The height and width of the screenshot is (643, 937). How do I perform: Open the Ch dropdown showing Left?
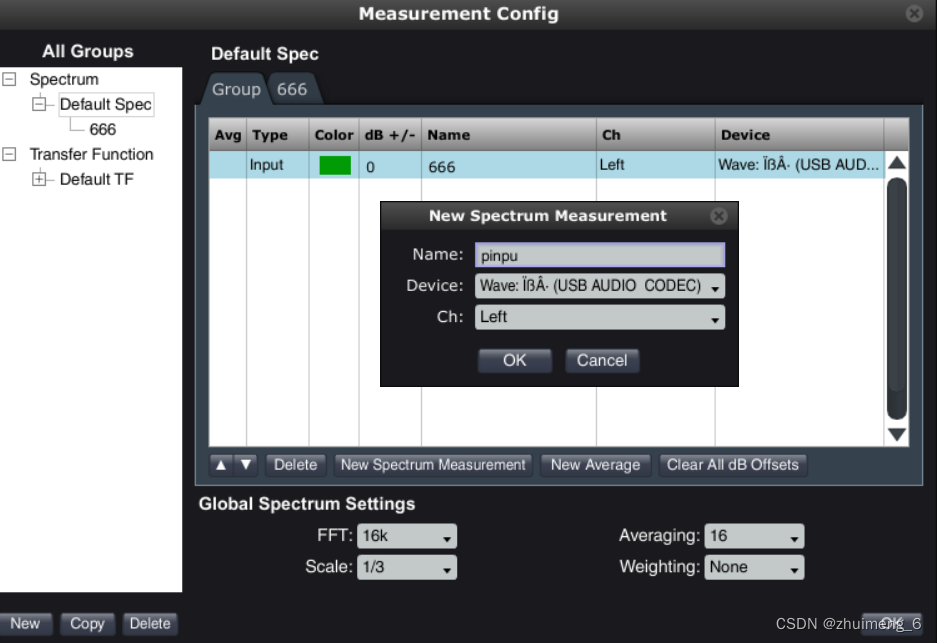[599, 317]
